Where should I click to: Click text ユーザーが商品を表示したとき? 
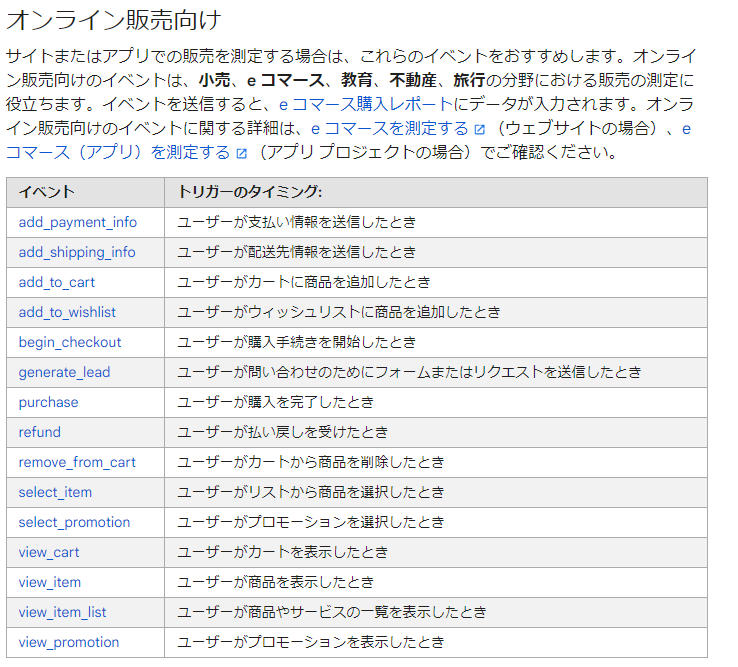click(x=275, y=583)
